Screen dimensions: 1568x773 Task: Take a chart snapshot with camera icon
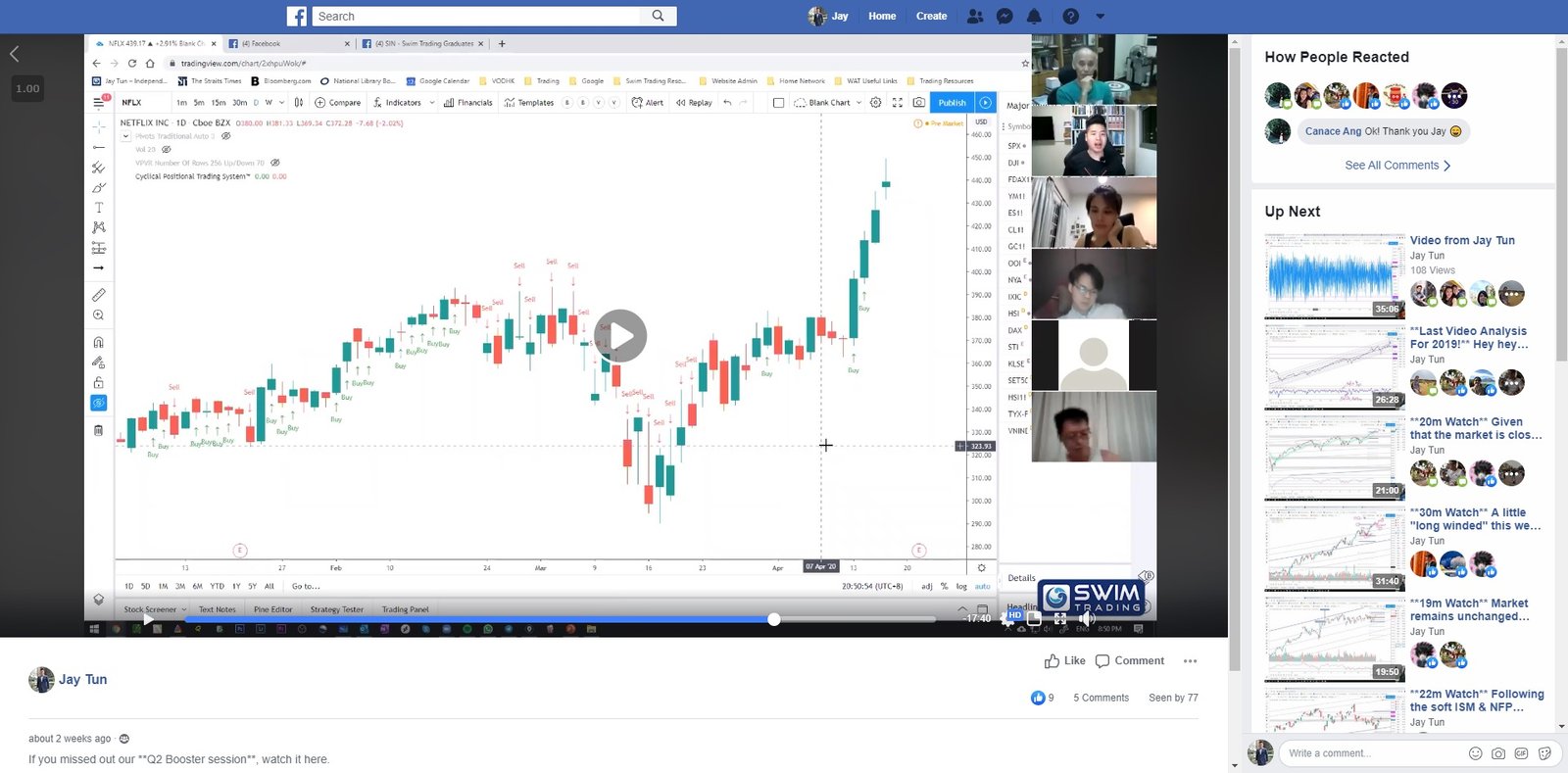click(918, 103)
